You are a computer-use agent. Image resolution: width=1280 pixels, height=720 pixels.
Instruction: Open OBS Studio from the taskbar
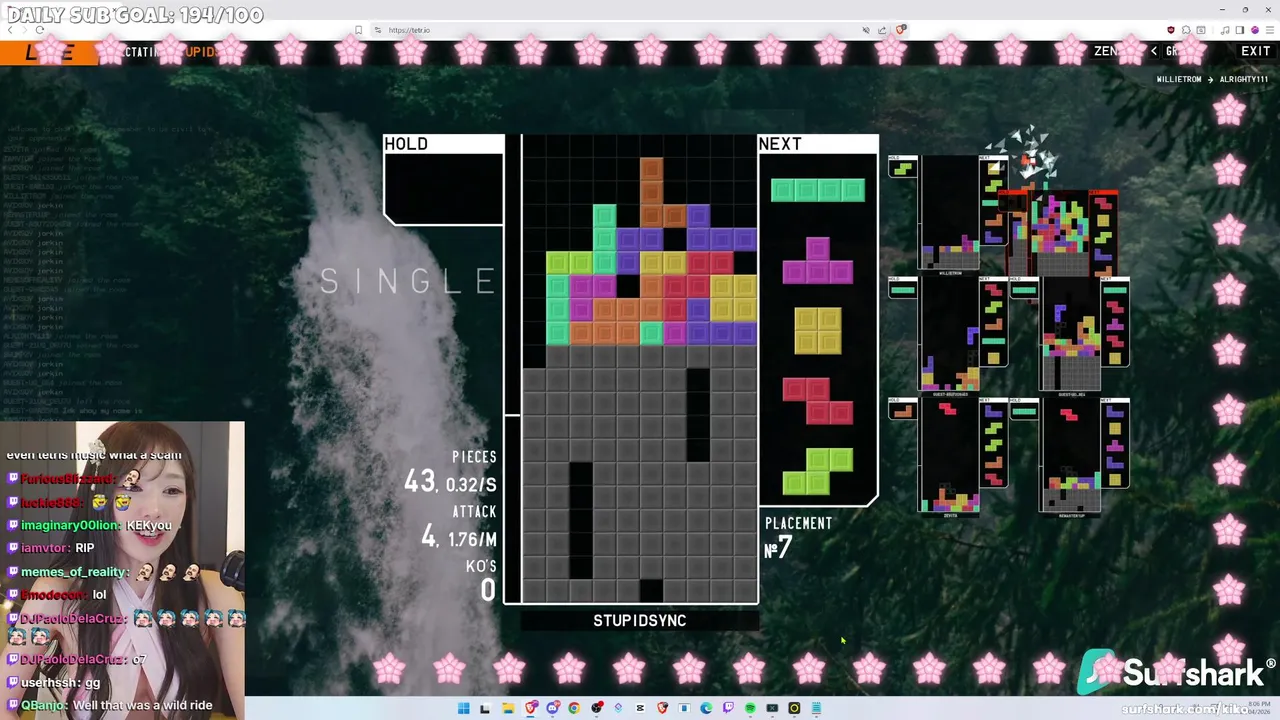click(596, 708)
